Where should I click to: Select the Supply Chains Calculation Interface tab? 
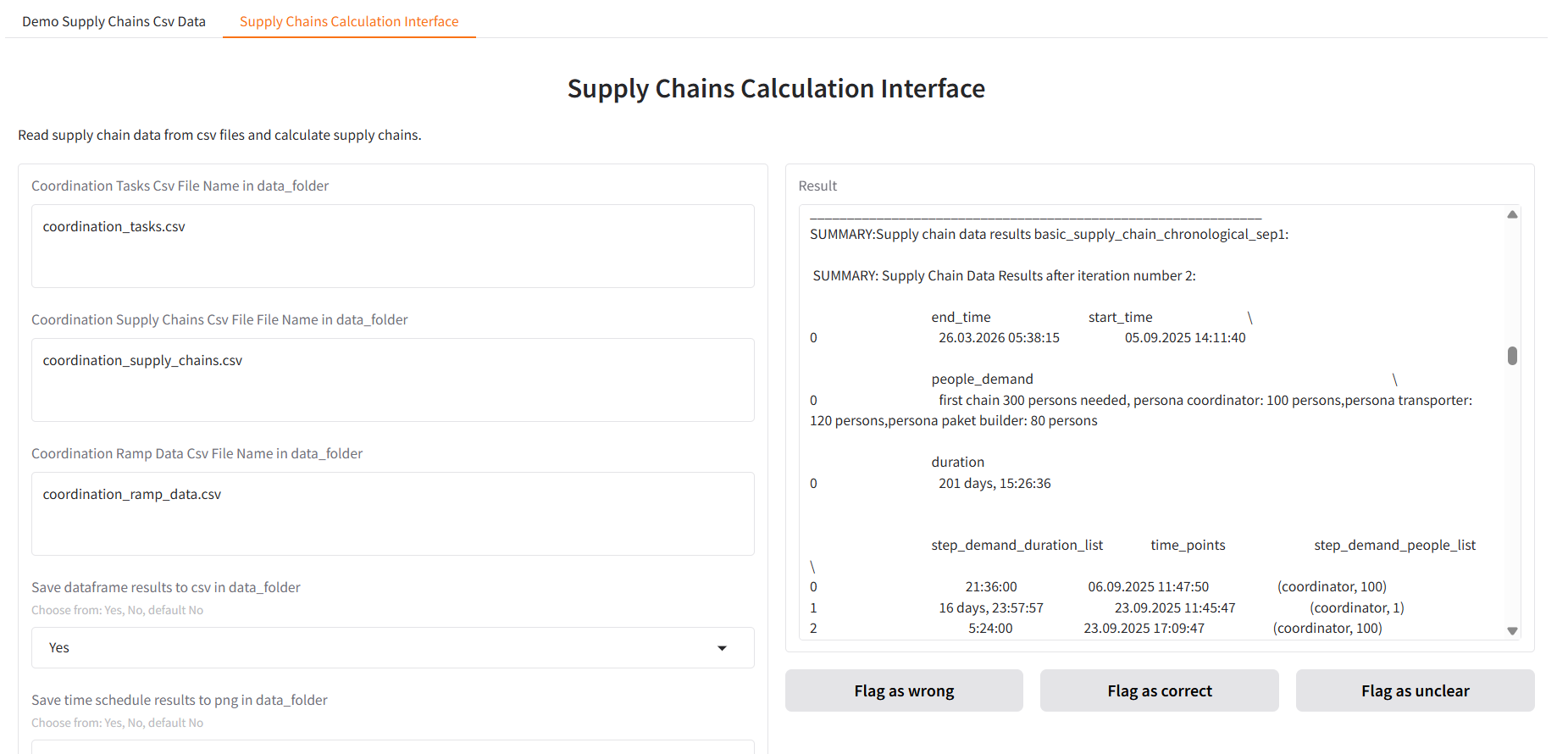click(349, 21)
